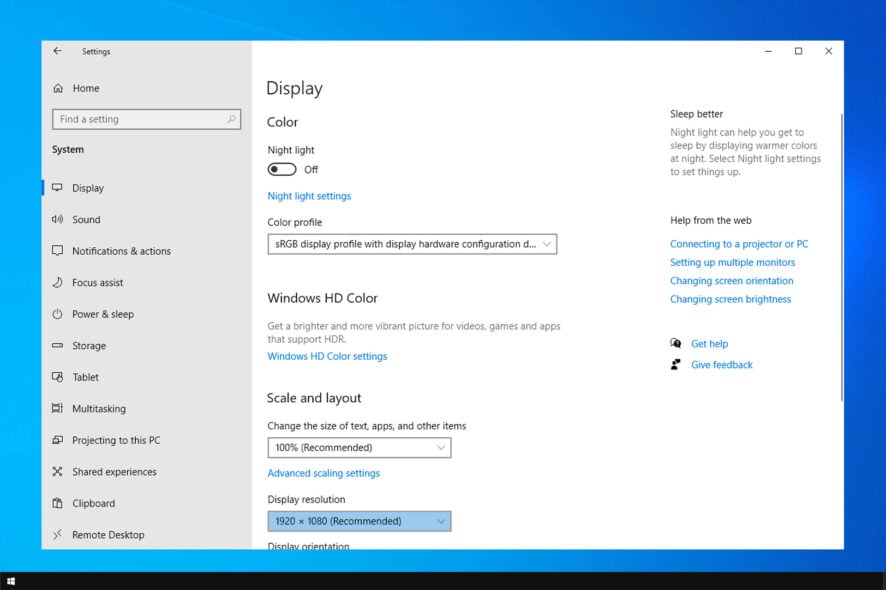Screen dimensions: 886x590
Task: Open Tablet settings page
Action: pyautogui.click(x=85, y=377)
